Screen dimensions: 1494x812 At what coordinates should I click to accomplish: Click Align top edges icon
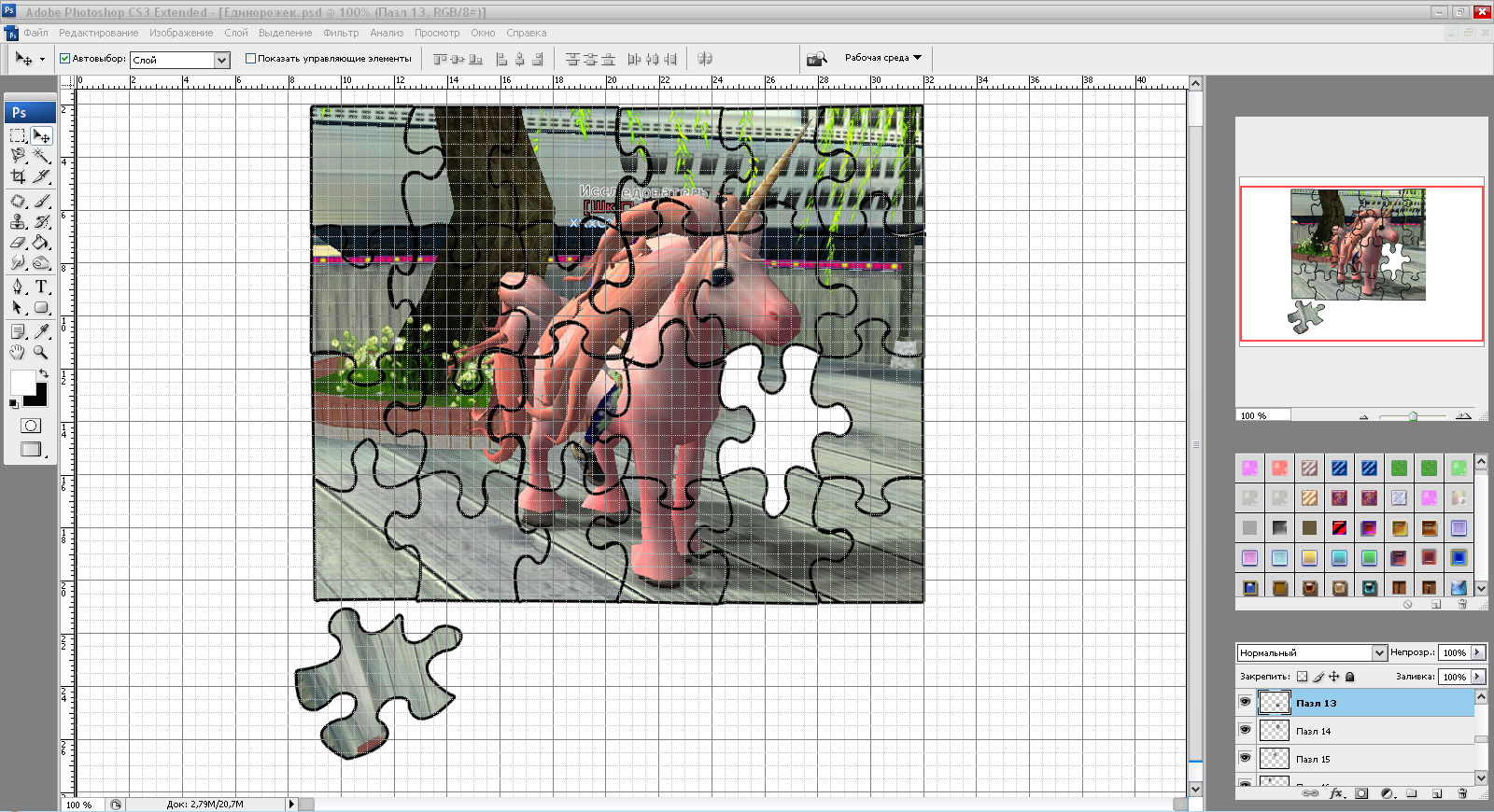(440, 59)
